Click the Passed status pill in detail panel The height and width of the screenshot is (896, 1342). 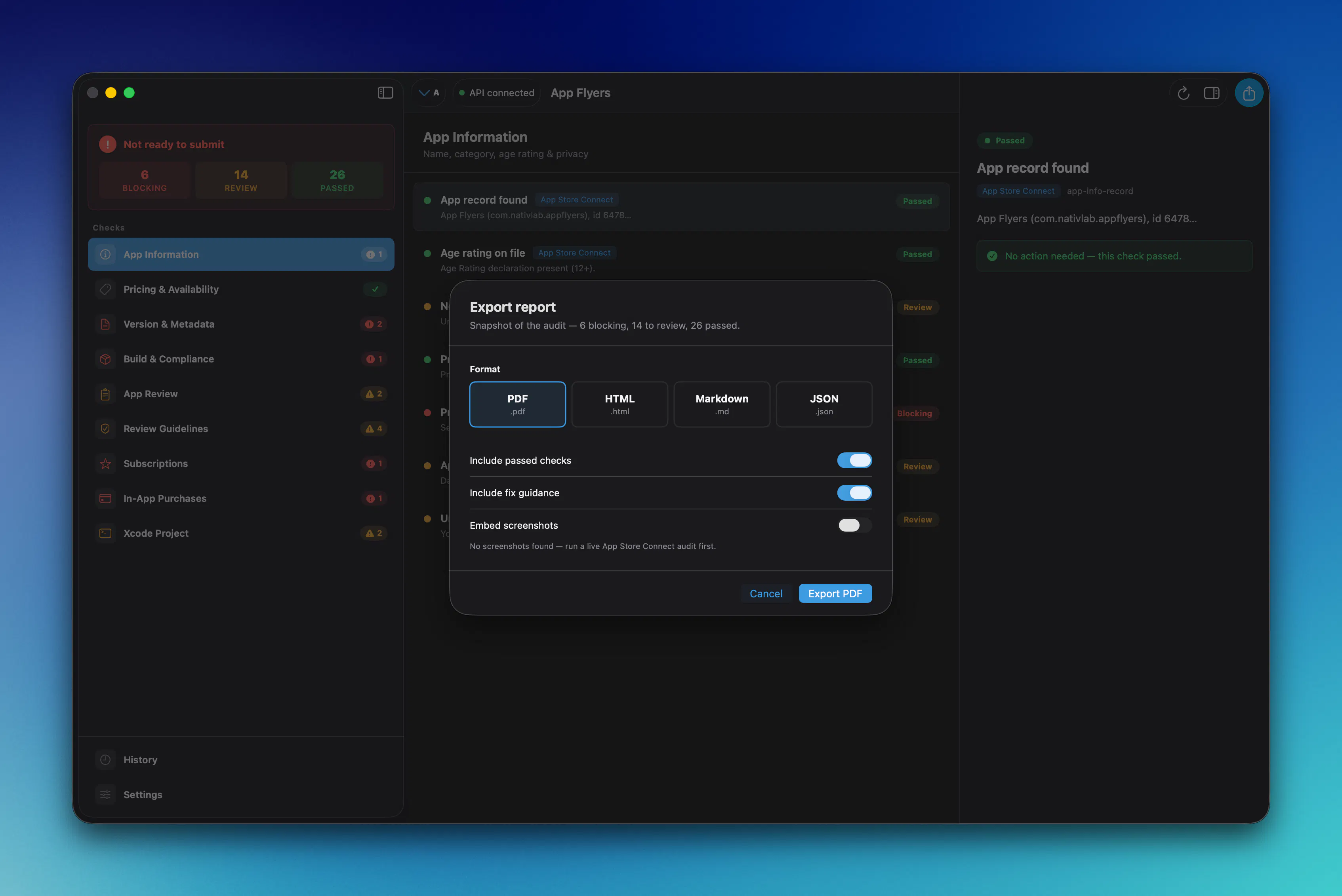click(1005, 140)
